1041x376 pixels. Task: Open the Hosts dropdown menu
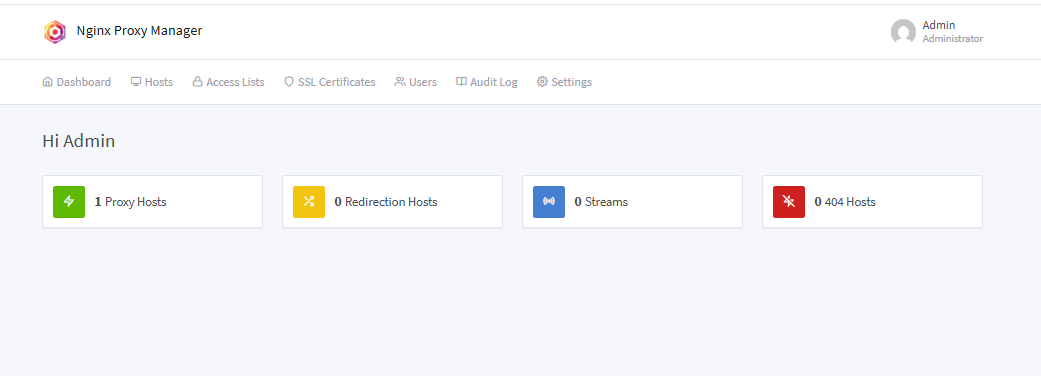point(151,82)
